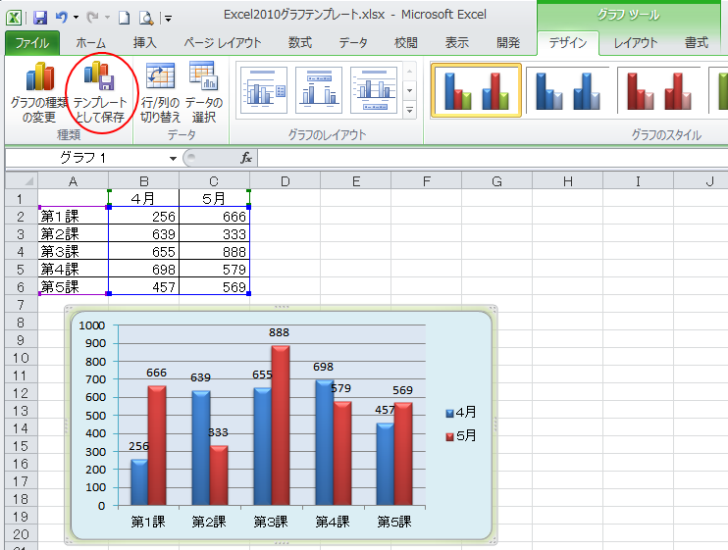Open the ファイル tab
This screenshot has width=728, height=550.
coord(32,43)
